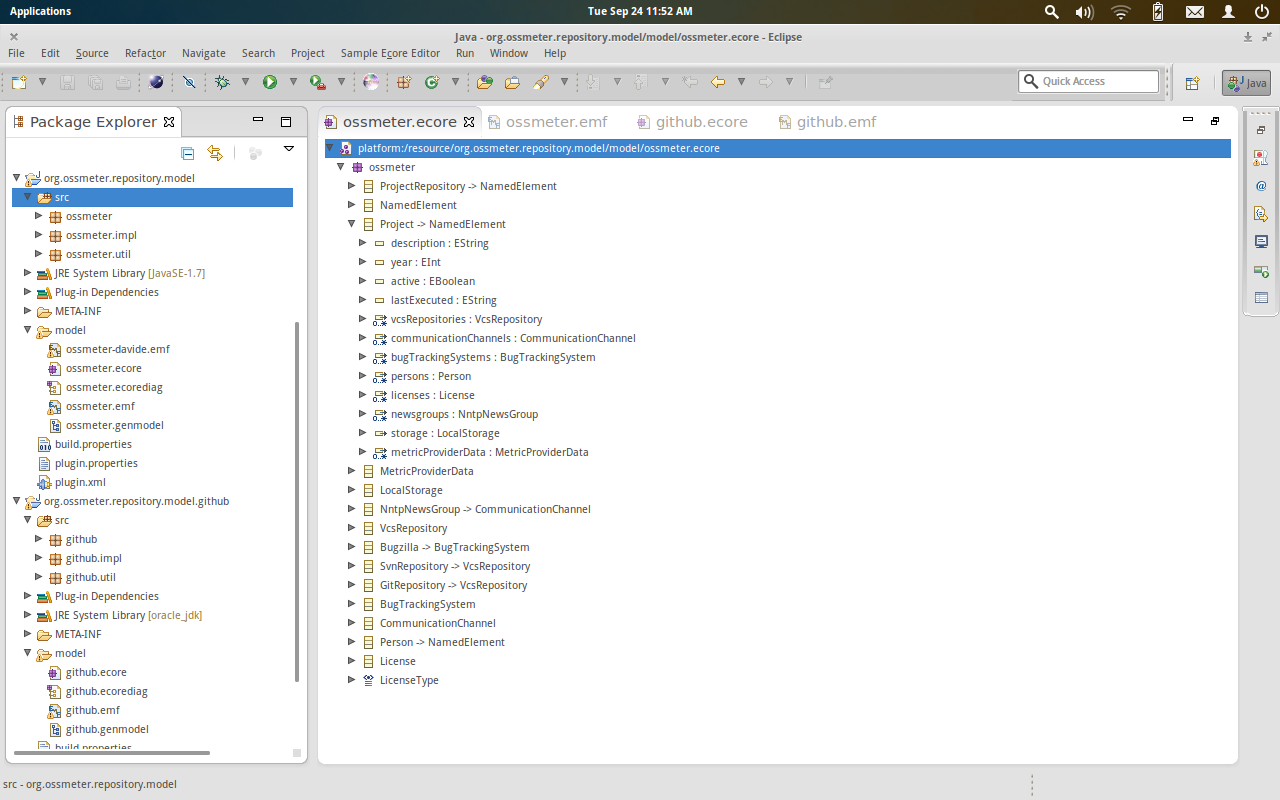Viewport: 1280px width, 800px height.
Task: Restore the right trim view stack
Action: click(1261, 130)
